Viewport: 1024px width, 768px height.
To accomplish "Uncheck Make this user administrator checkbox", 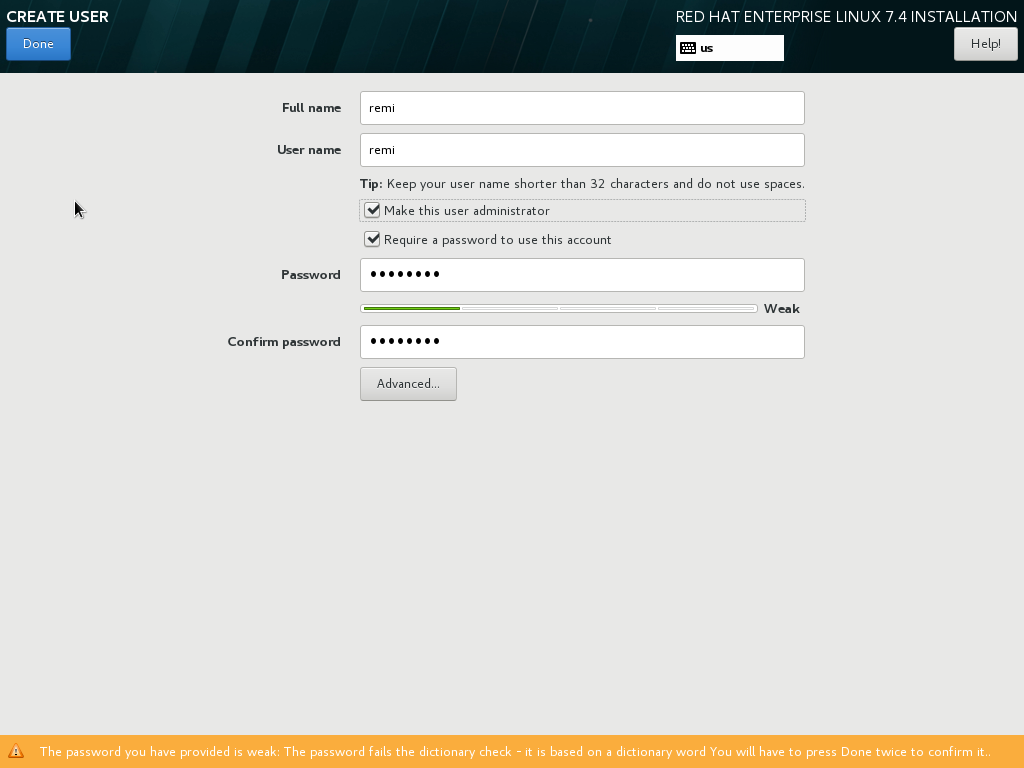I will (x=372, y=210).
